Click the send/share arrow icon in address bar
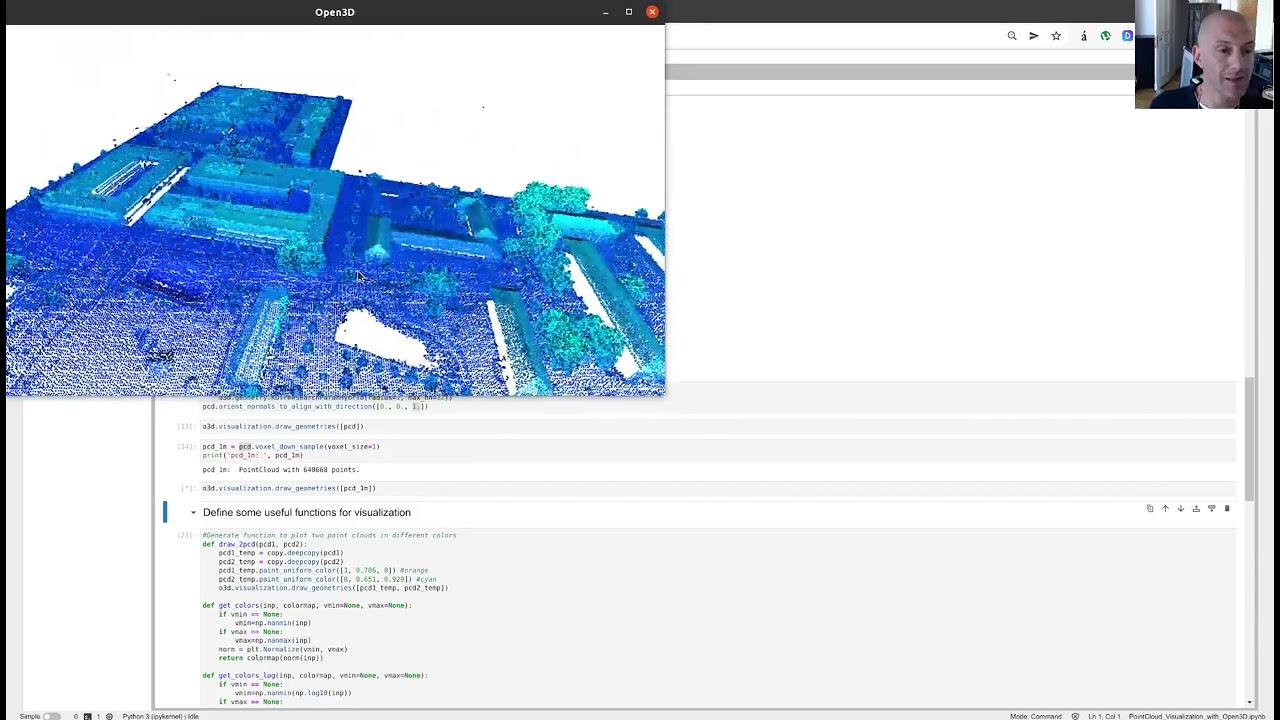 click(1034, 36)
